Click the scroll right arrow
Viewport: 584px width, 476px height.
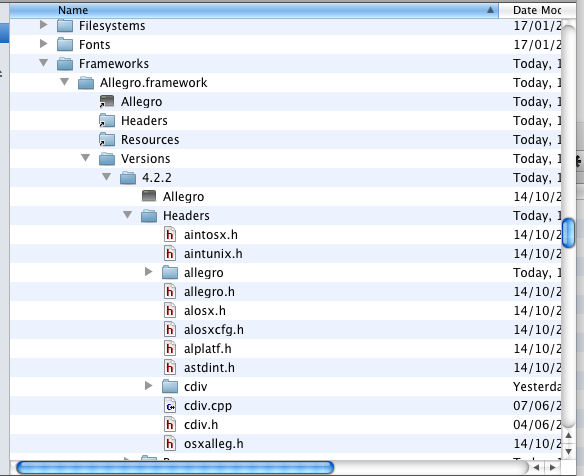[x=553, y=467]
